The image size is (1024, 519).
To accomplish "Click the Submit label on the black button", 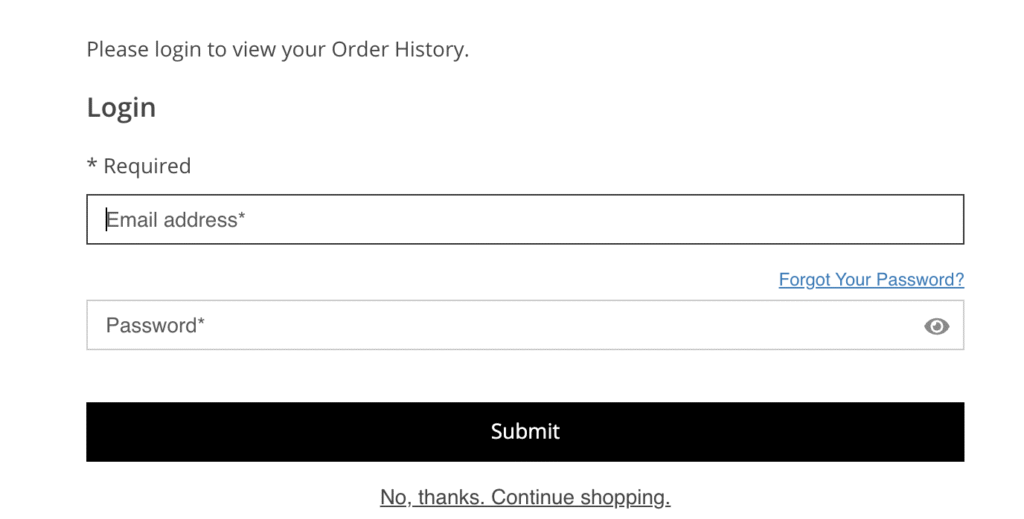I will [x=525, y=432].
